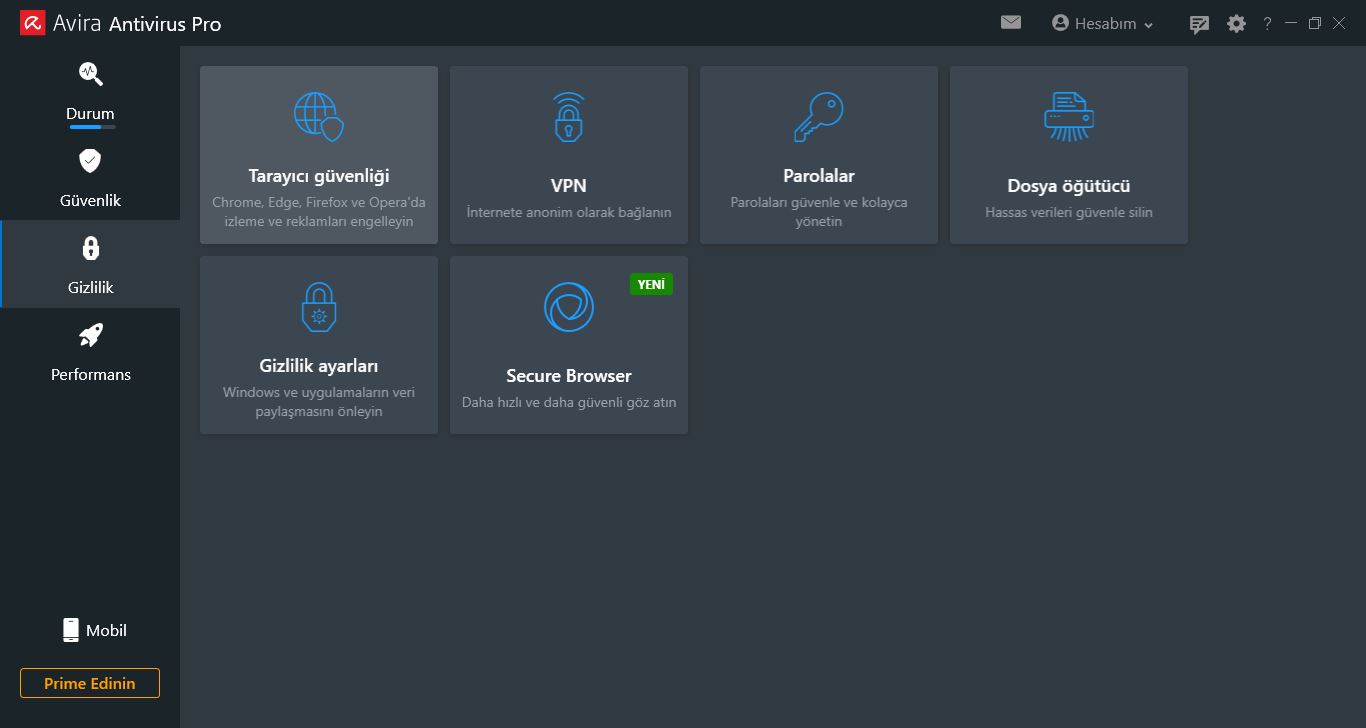Click the Dosya öğütücü shredder icon
Screen dimensions: 1366x728
click(1069, 117)
